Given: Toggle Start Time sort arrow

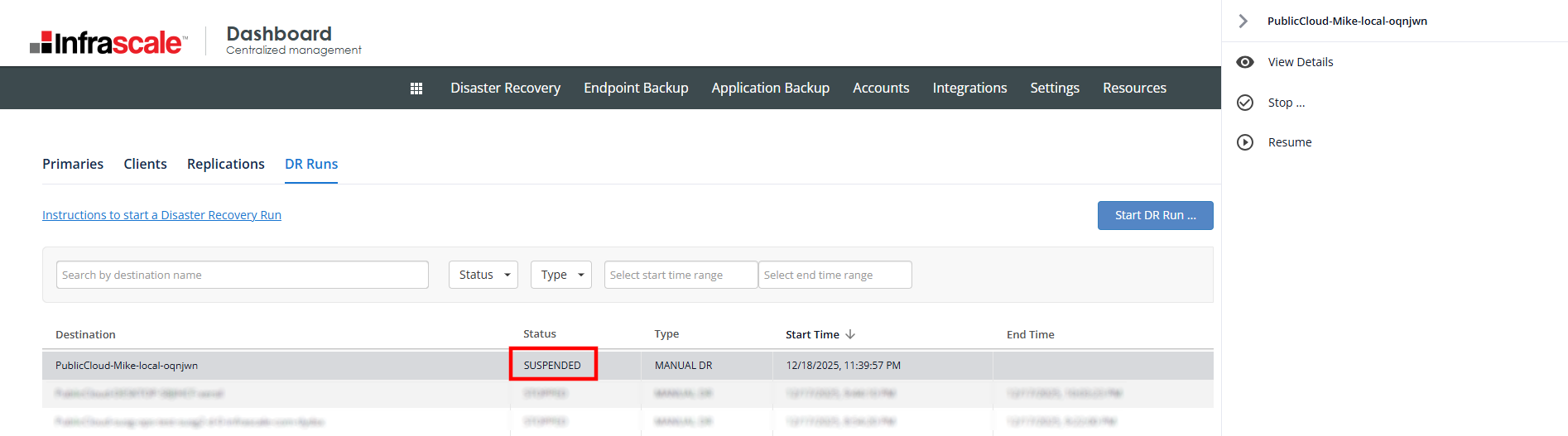Looking at the screenshot, I should 850,334.
